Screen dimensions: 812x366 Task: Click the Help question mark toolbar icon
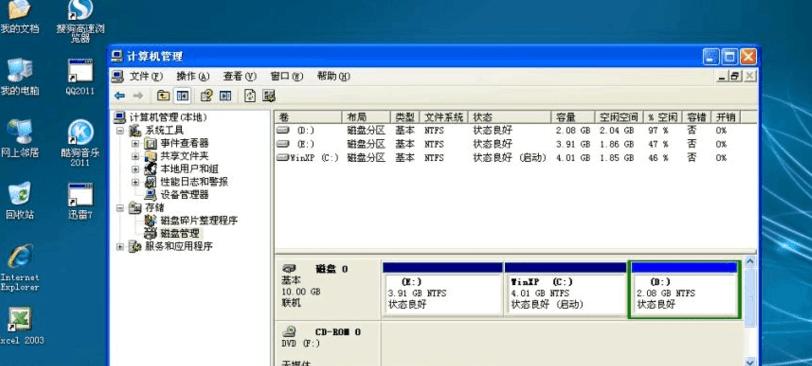(206, 96)
